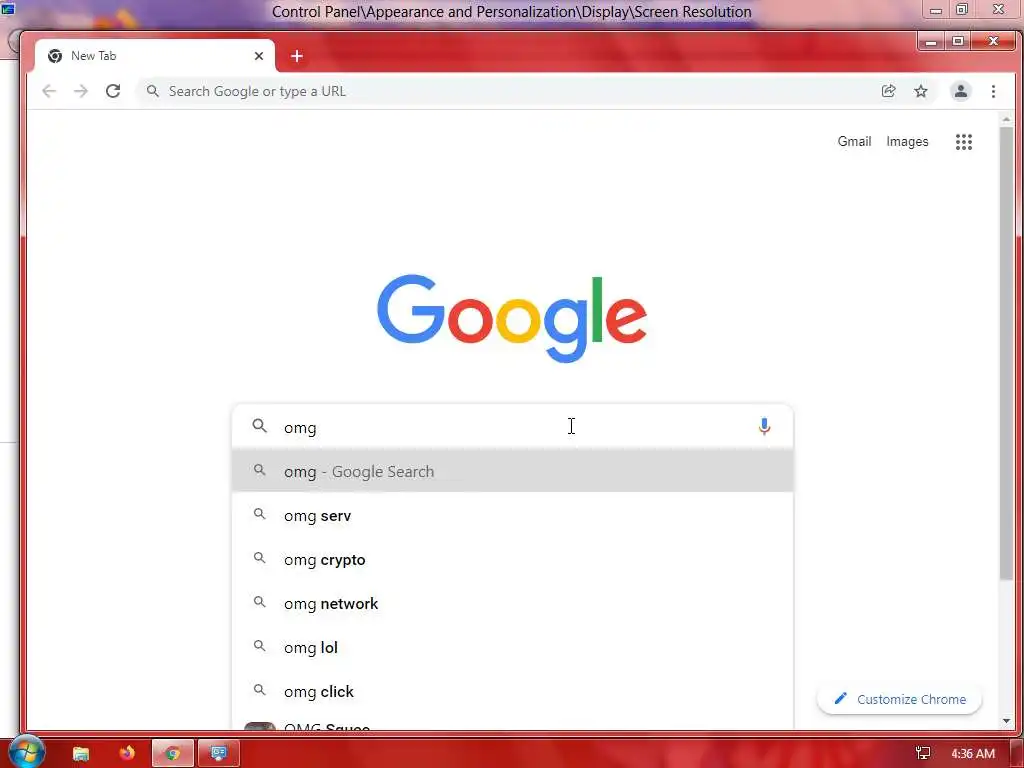This screenshot has width=1024, height=768.
Task: Open File Explorer from the taskbar
Action: pos(81,754)
